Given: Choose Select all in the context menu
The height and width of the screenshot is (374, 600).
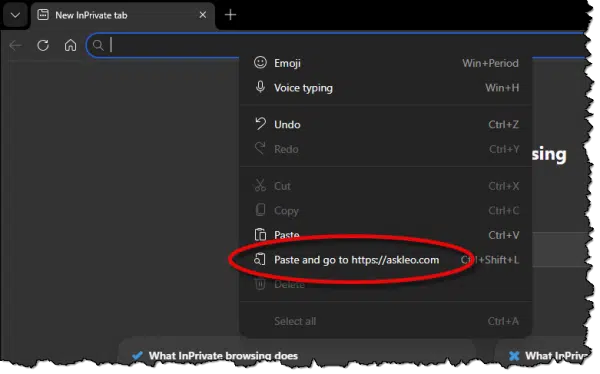Looking at the screenshot, I should 386,321.
